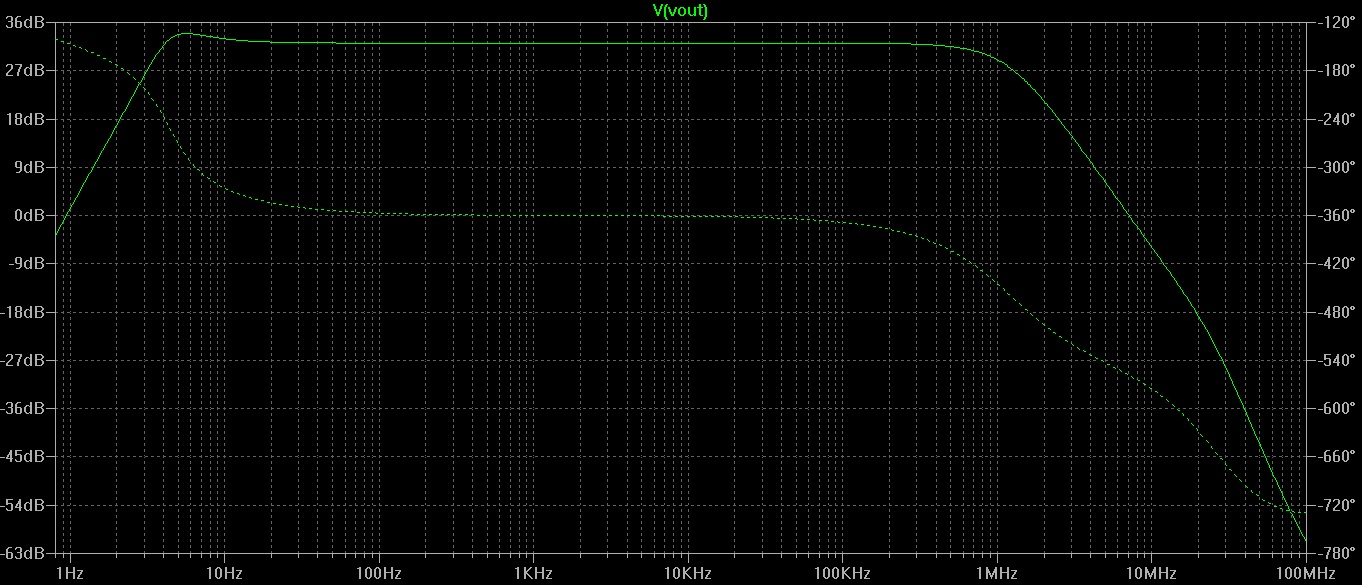Screen dimensions: 1362x585
Task: Click the -780° phase axis label
Action: pyautogui.click(x=1337, y=553)
